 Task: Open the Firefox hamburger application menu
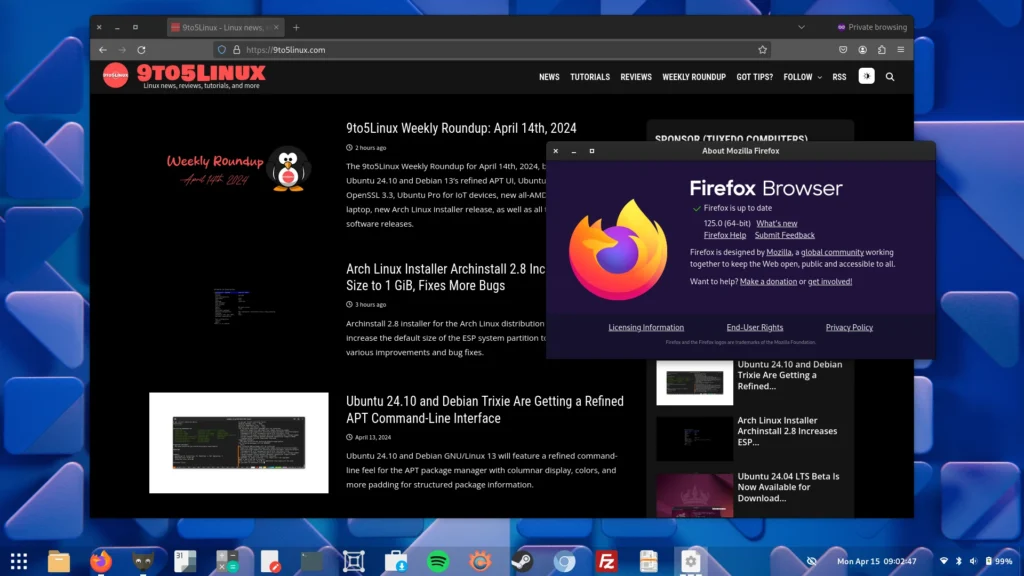901,50
